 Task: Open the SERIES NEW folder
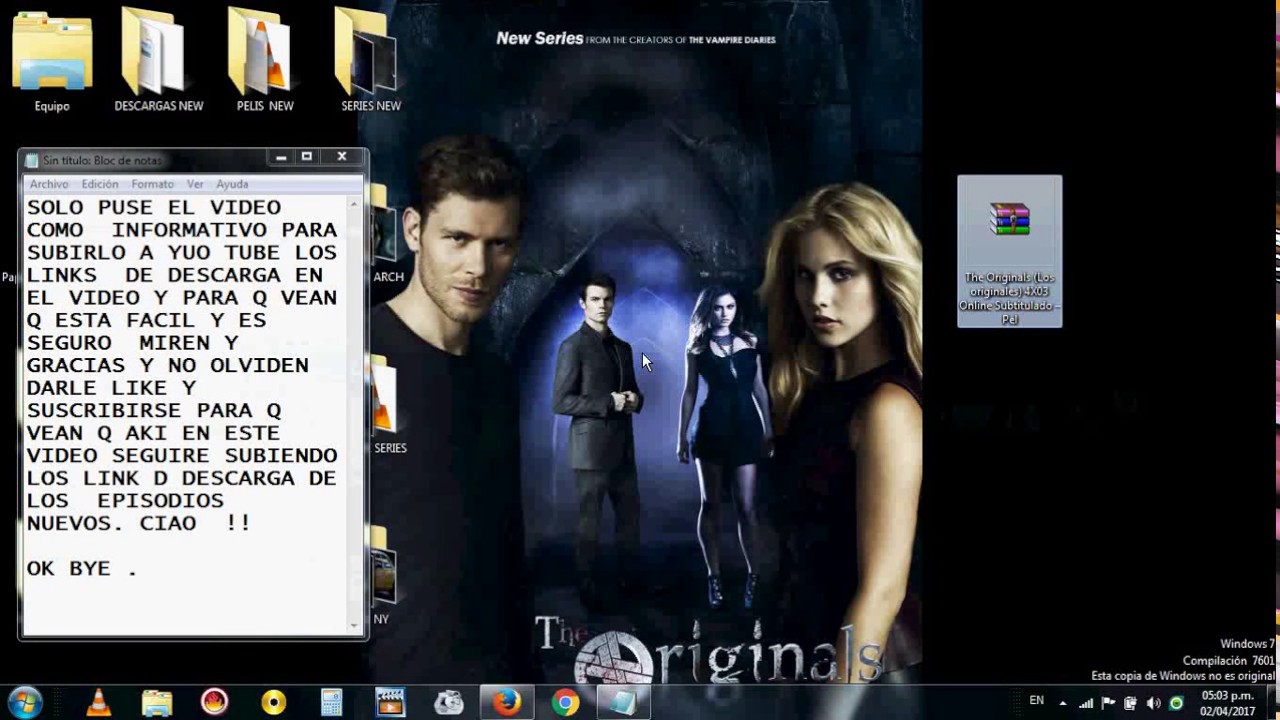coord(370,58)
